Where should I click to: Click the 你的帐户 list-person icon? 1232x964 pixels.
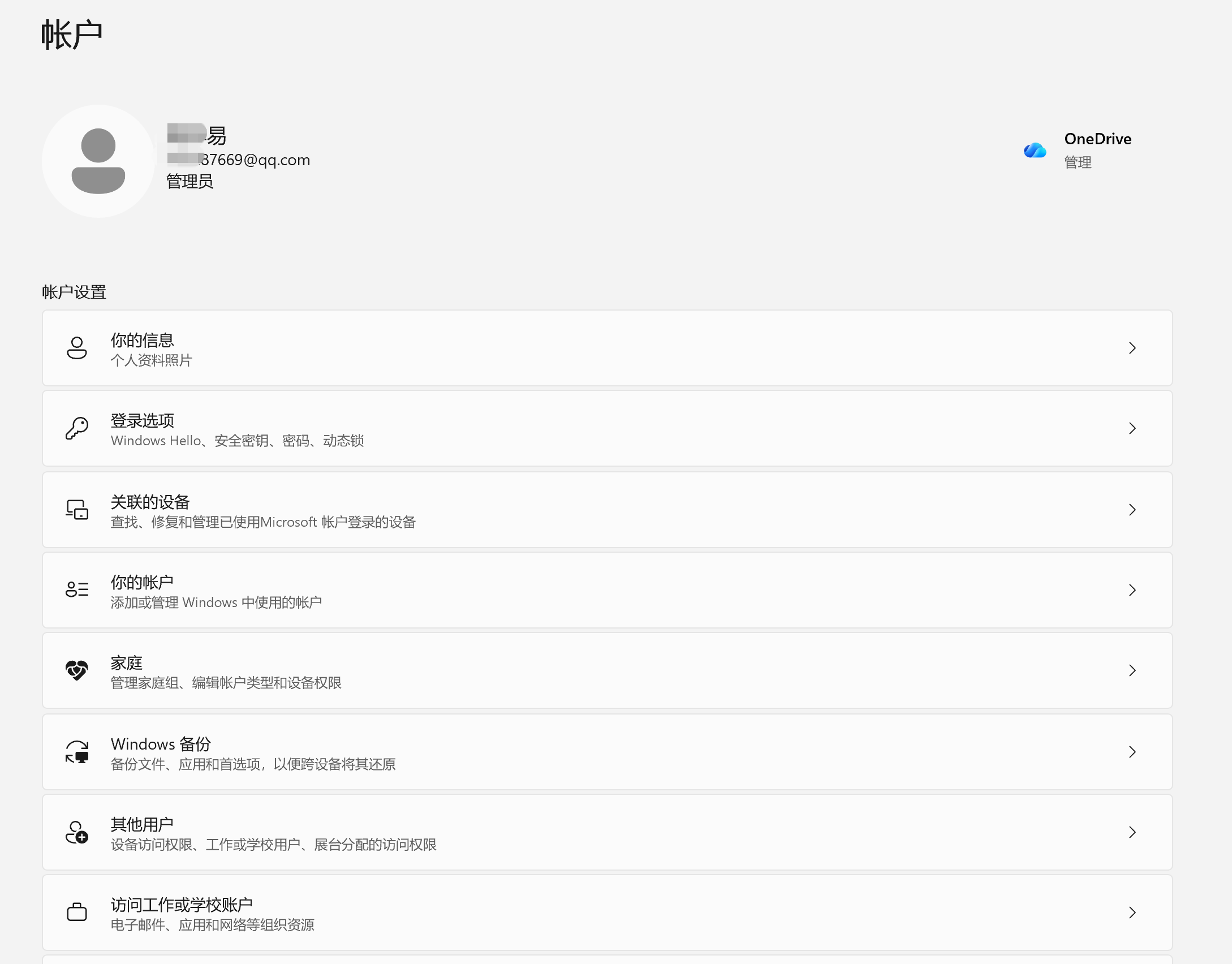tap(77, 589)
